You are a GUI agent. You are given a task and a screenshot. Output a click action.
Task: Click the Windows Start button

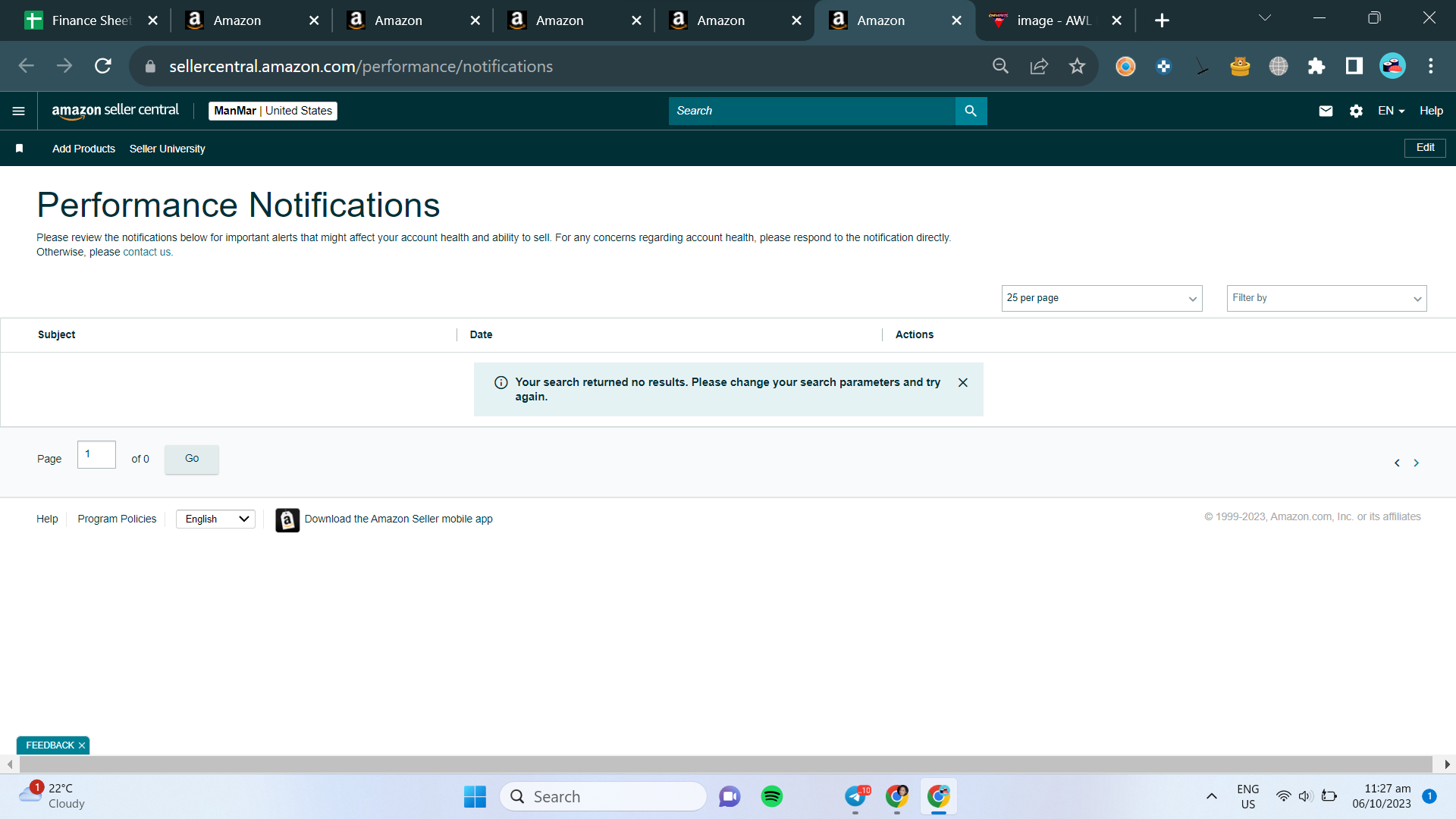click(x=475, y=796)
